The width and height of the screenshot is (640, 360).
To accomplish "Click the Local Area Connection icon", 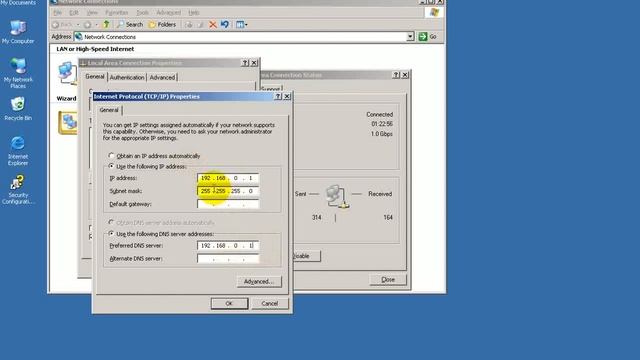I will point(68,73).
